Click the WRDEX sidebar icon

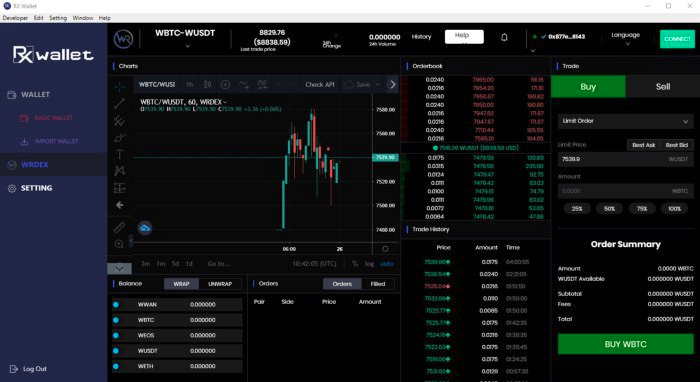point(12,165)
